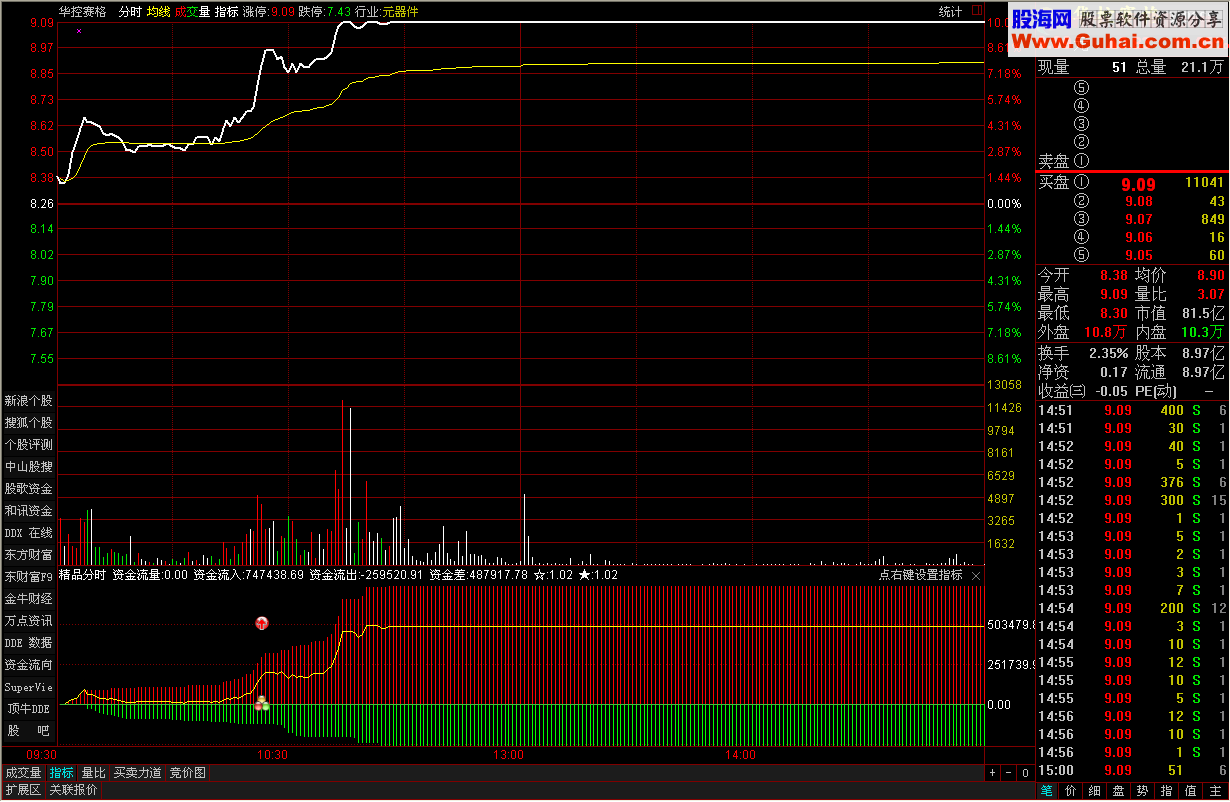This screenshot has height=802, width=1230.
Task: Click the red ball marker on indicator chart
Action: pos(262,623)
